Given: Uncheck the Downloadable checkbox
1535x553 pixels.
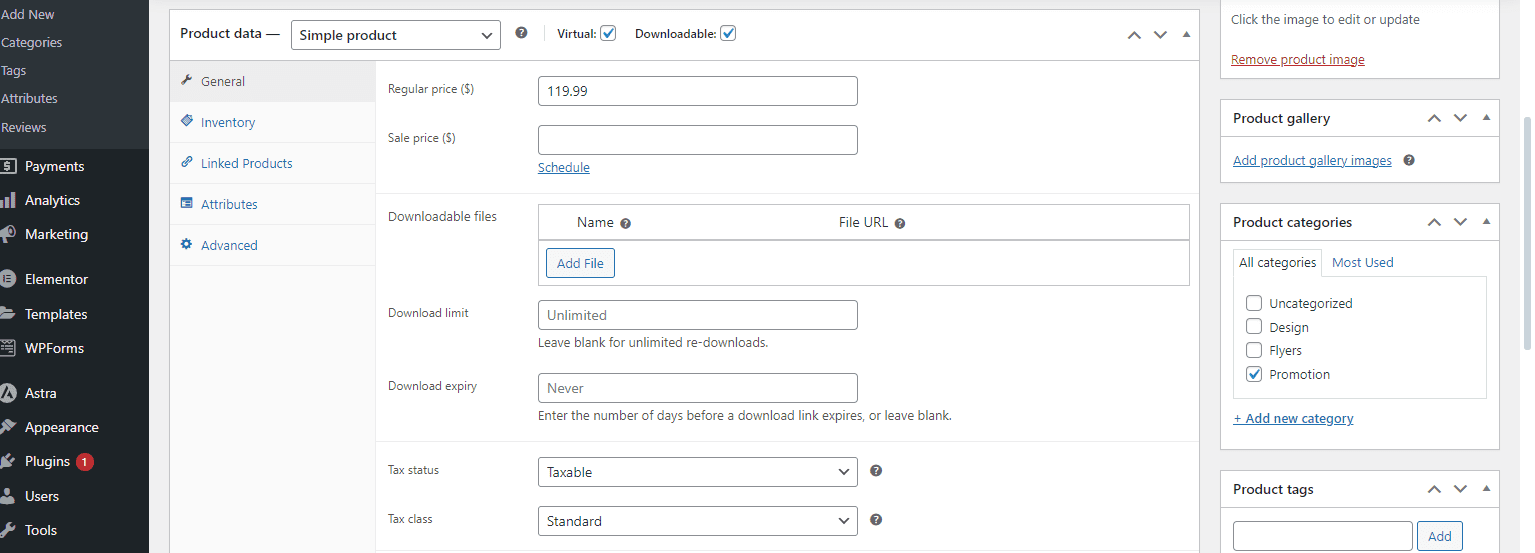Looking at the screenshot, I should pyautogui.click(x=728, y=33).
